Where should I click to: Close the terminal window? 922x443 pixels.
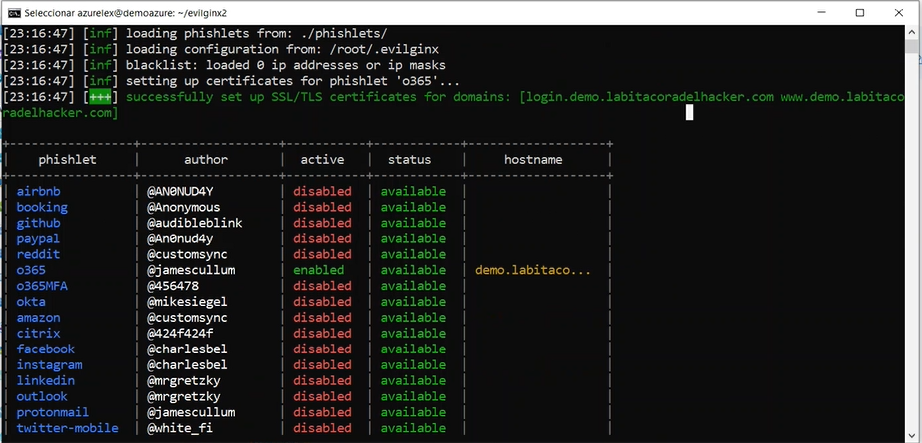pyautogui.click(x=898, y=12)
